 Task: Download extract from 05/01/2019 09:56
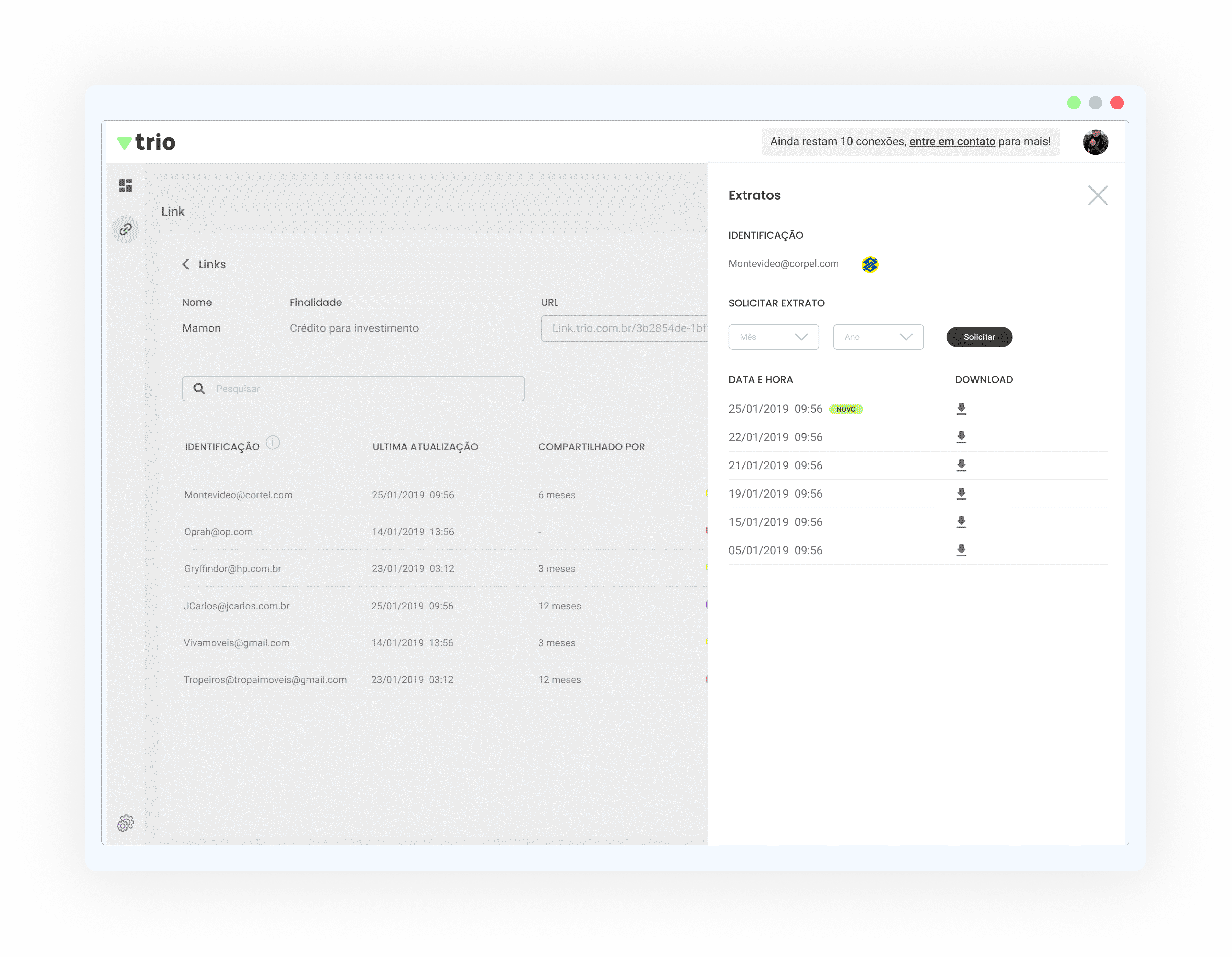tap(961, 550)
